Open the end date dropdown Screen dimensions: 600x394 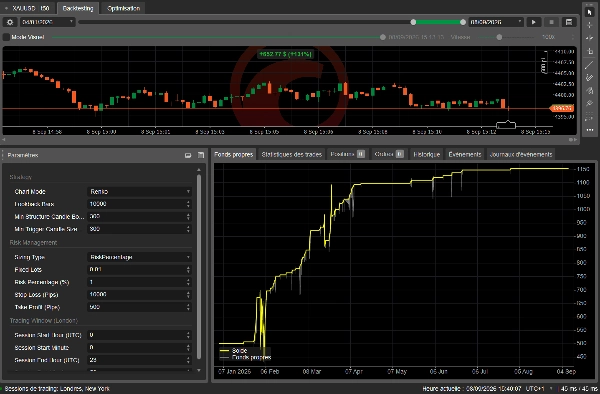point(496,22)
